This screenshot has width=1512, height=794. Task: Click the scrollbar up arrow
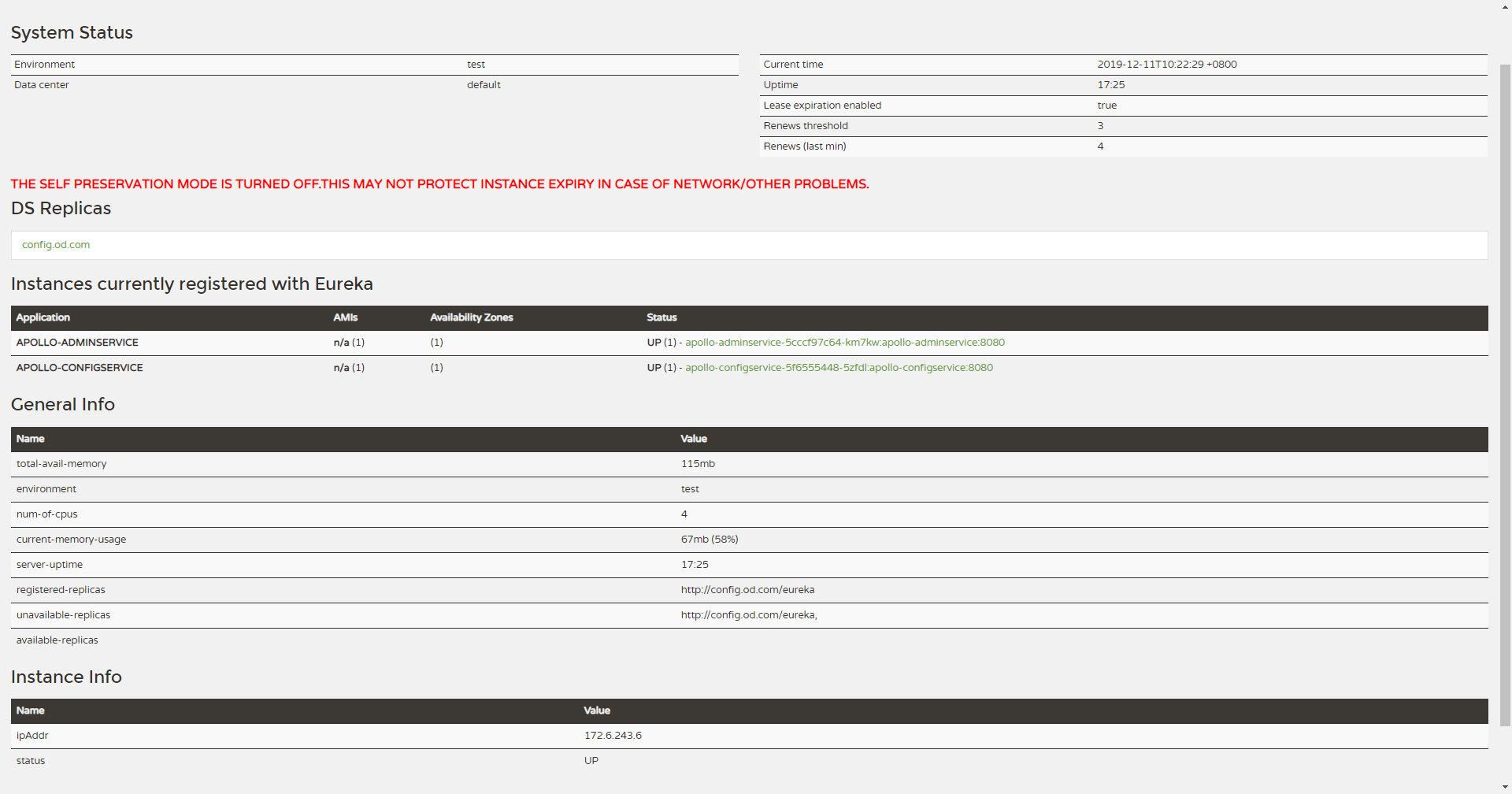1505,6
